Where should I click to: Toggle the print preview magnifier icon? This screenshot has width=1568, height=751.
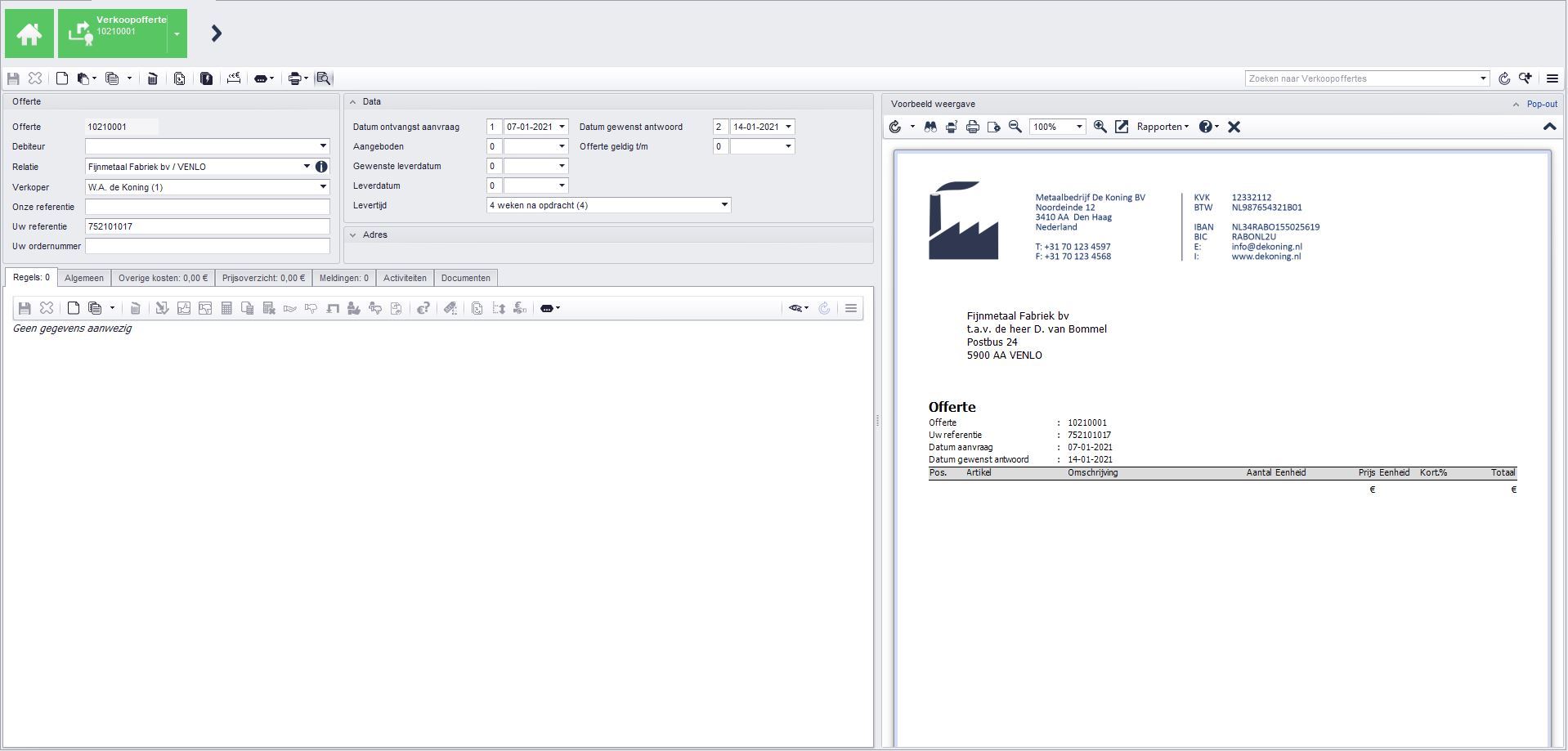tap(324, 78)
